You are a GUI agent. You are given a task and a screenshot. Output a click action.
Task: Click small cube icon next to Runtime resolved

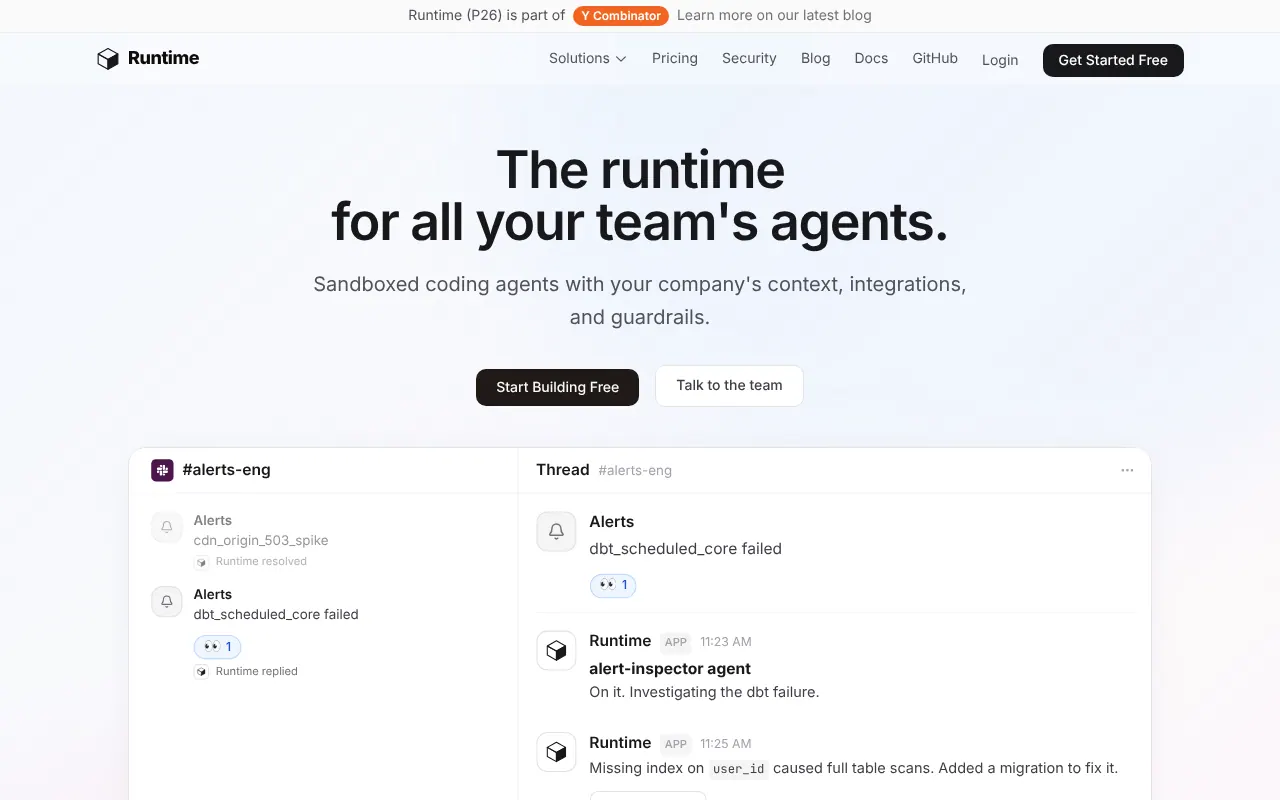coord(201,562)
